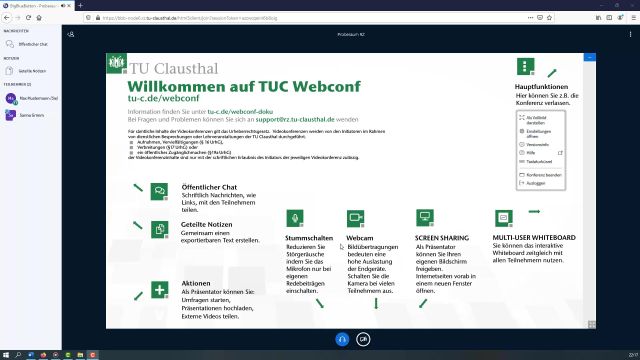Toggle the webcam sharing button
640x360 pixels.
tap(363, 339)
